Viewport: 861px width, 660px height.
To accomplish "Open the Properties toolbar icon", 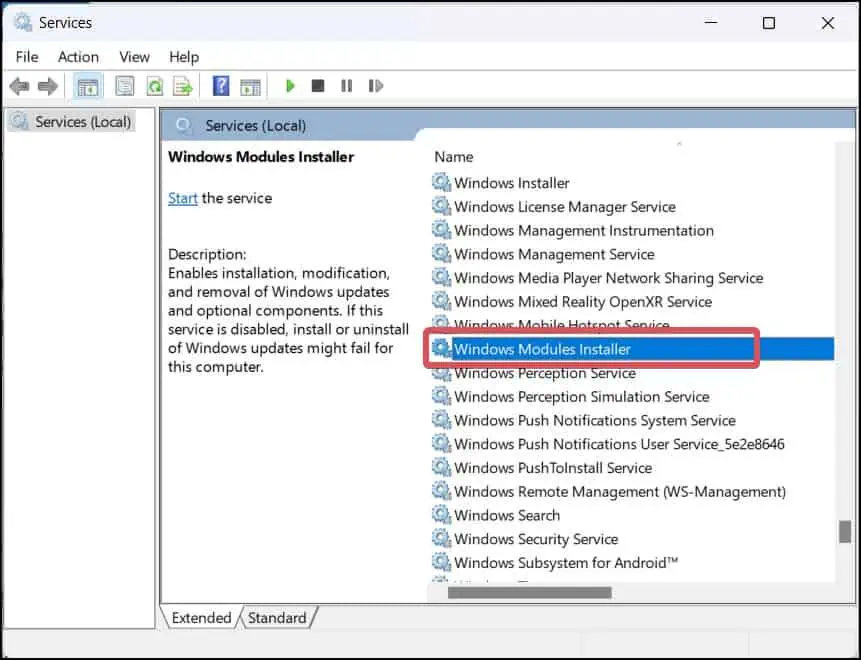I will tap(125, 86).
